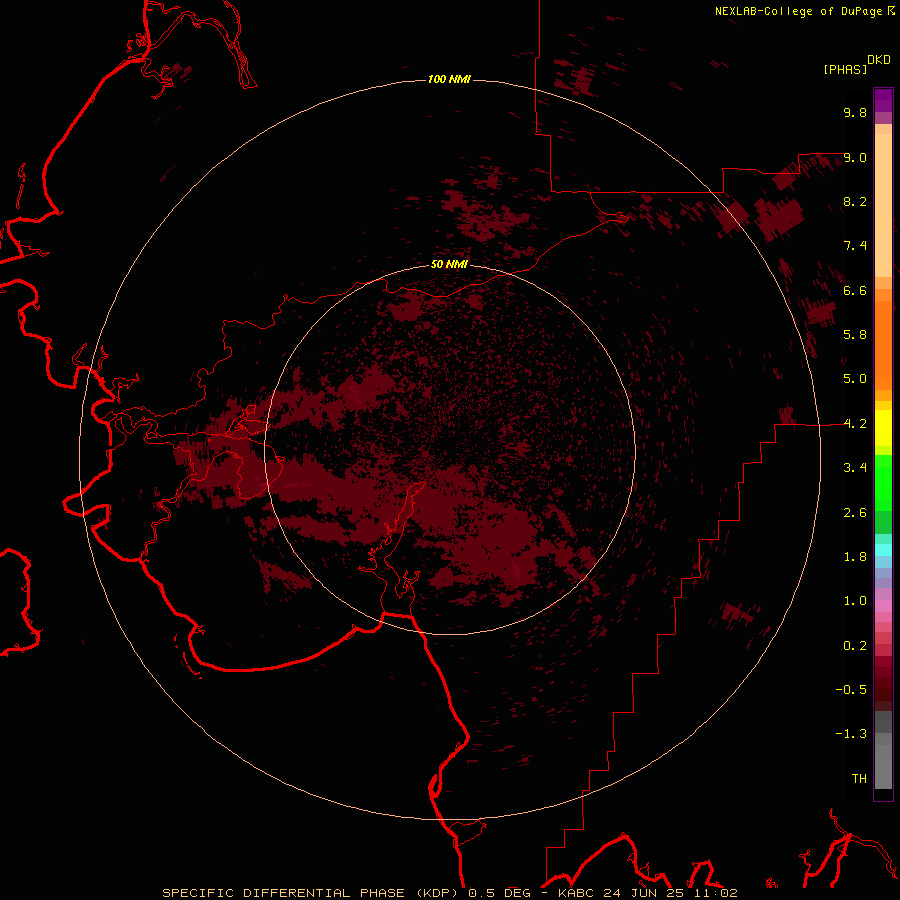900x900 pixels.
Task: Click the 5.8 scale value
Action: pyautogui.click(x=855, y=335)
